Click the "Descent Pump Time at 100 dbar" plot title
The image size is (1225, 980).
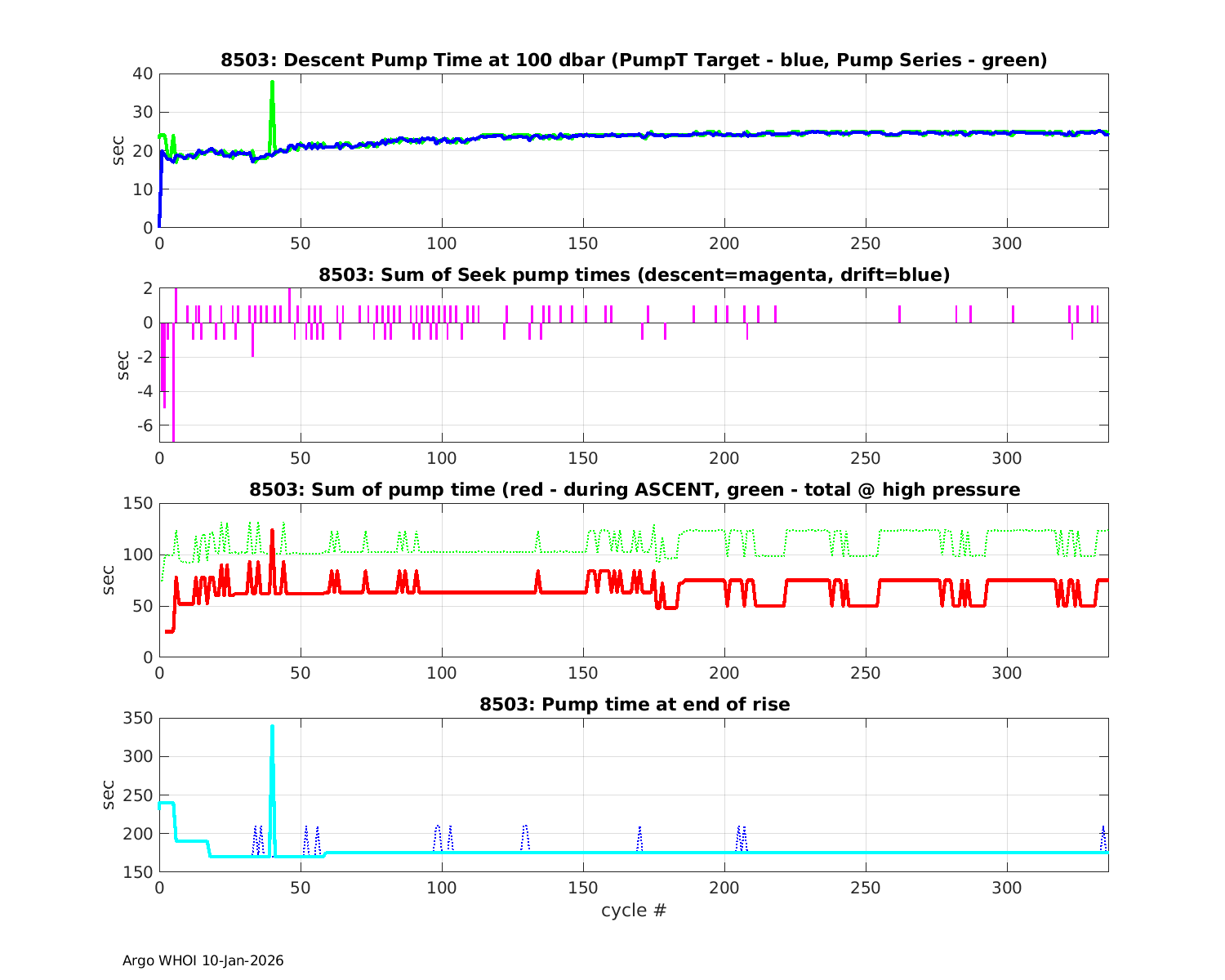(634, 60)
